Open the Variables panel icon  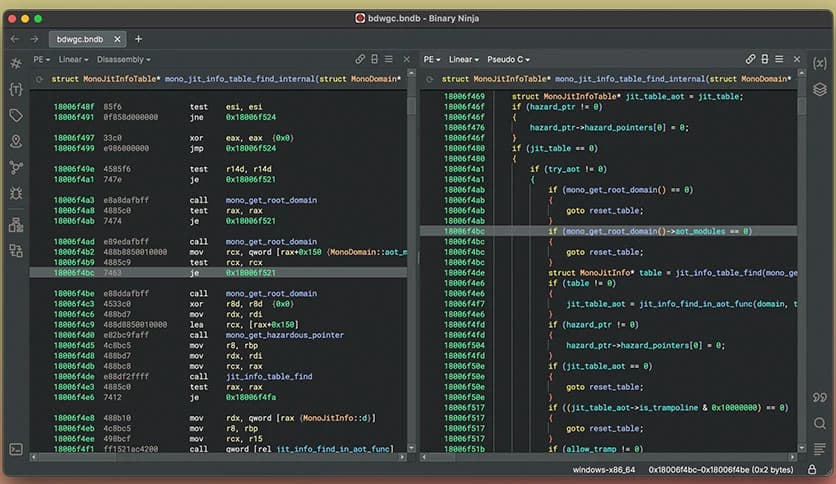(820, 63)
